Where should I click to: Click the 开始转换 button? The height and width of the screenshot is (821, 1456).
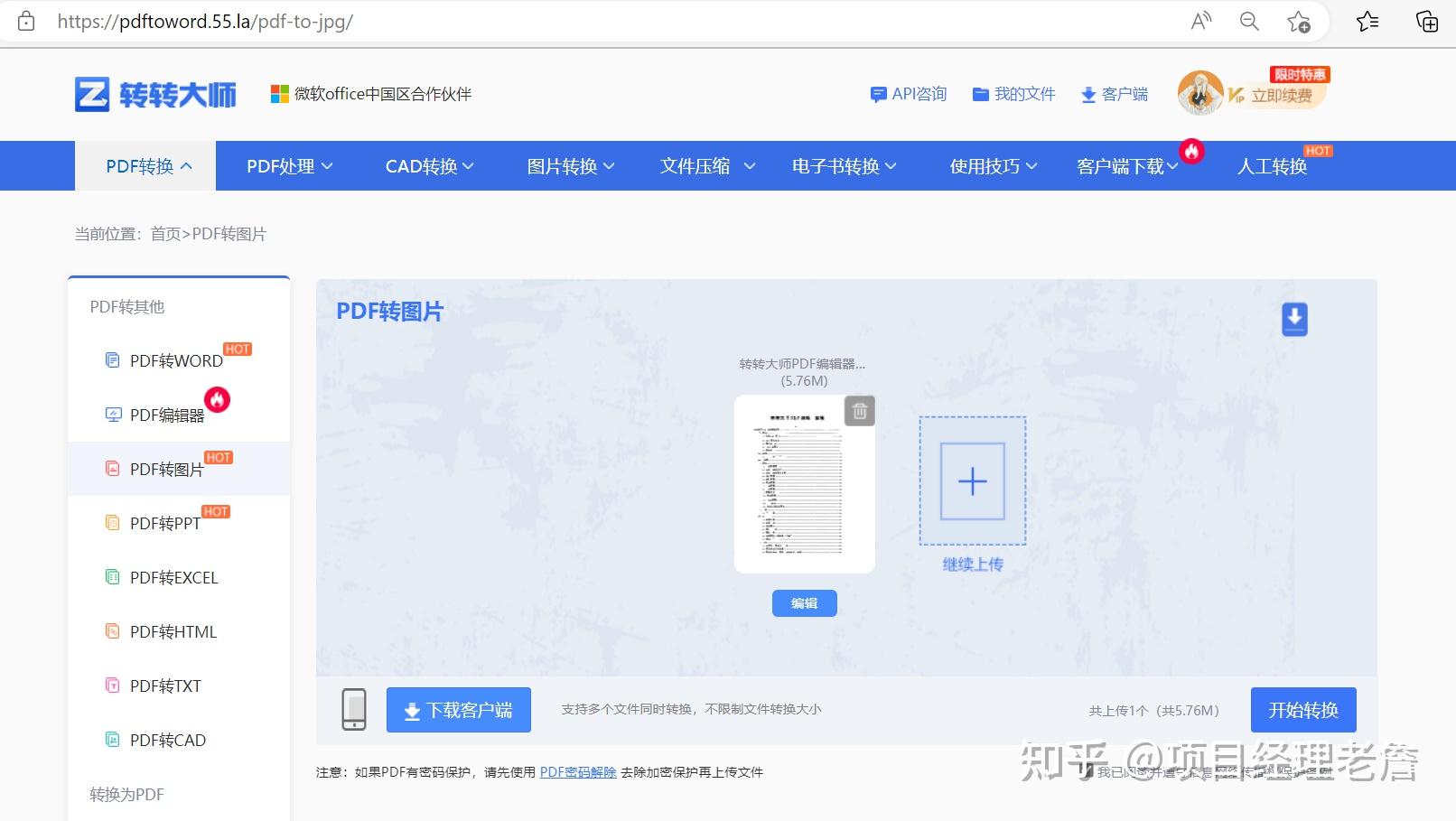(x=1302, y=710)
